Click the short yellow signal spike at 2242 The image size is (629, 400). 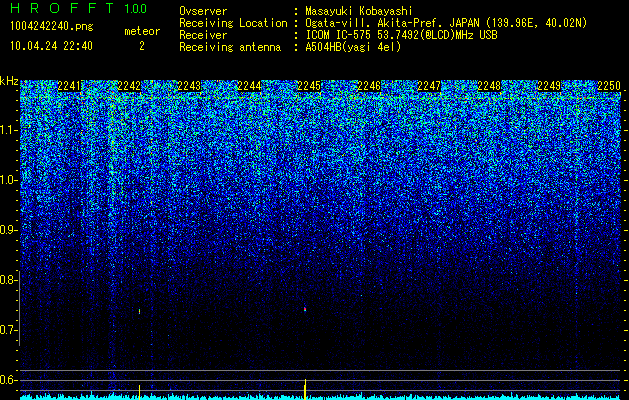pos(140,392)
